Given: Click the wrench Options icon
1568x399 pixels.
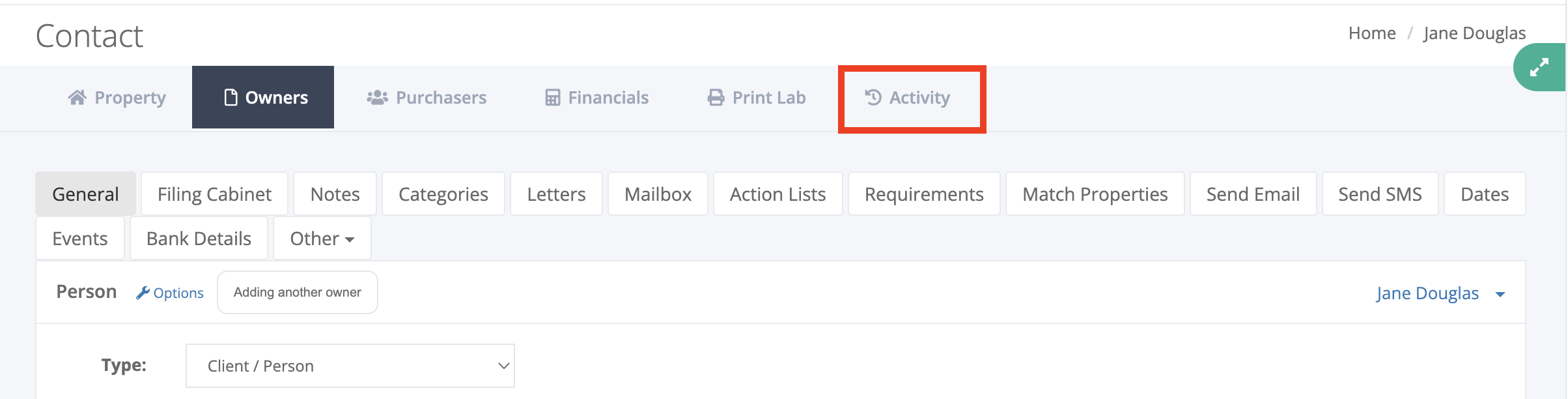Looking at the screenshot, I should (143, 293).
